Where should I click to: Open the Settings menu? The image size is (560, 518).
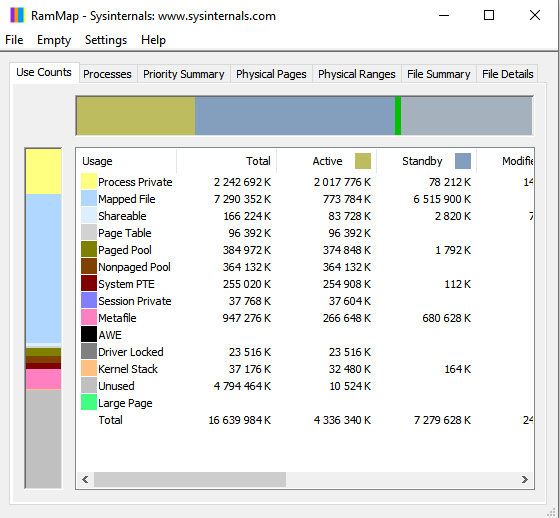[x=106, y=40]
